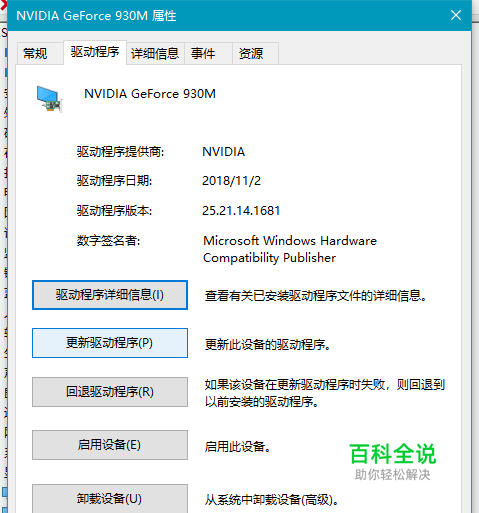The width and height of the screenshot is (479, 513).
Task: Click the description 从系统中卸载设备(高级)
Action: click(272, 500)
